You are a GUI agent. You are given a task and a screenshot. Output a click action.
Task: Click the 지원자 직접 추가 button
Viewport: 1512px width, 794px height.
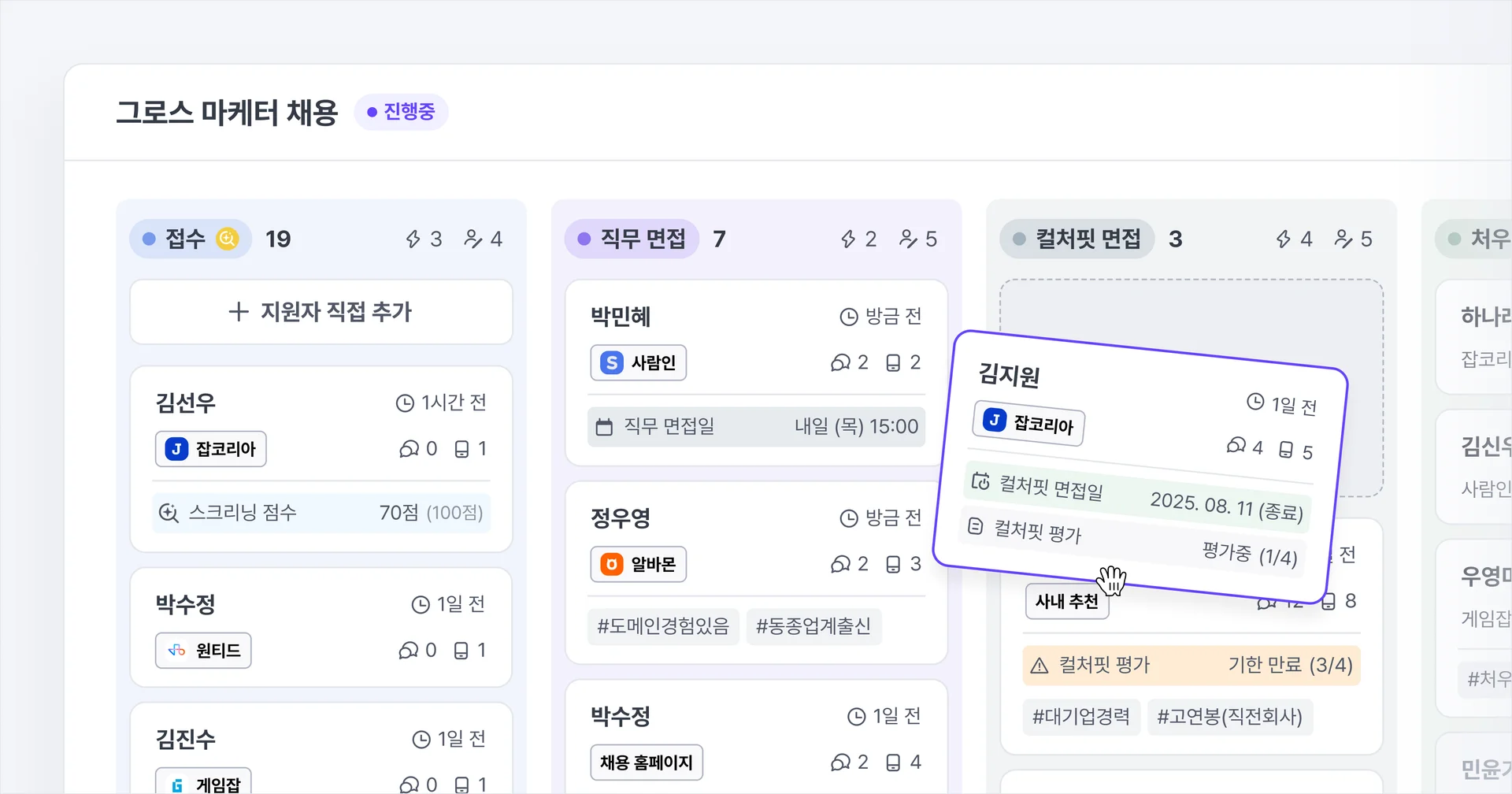pyautogui.click(x=321, y=312)
